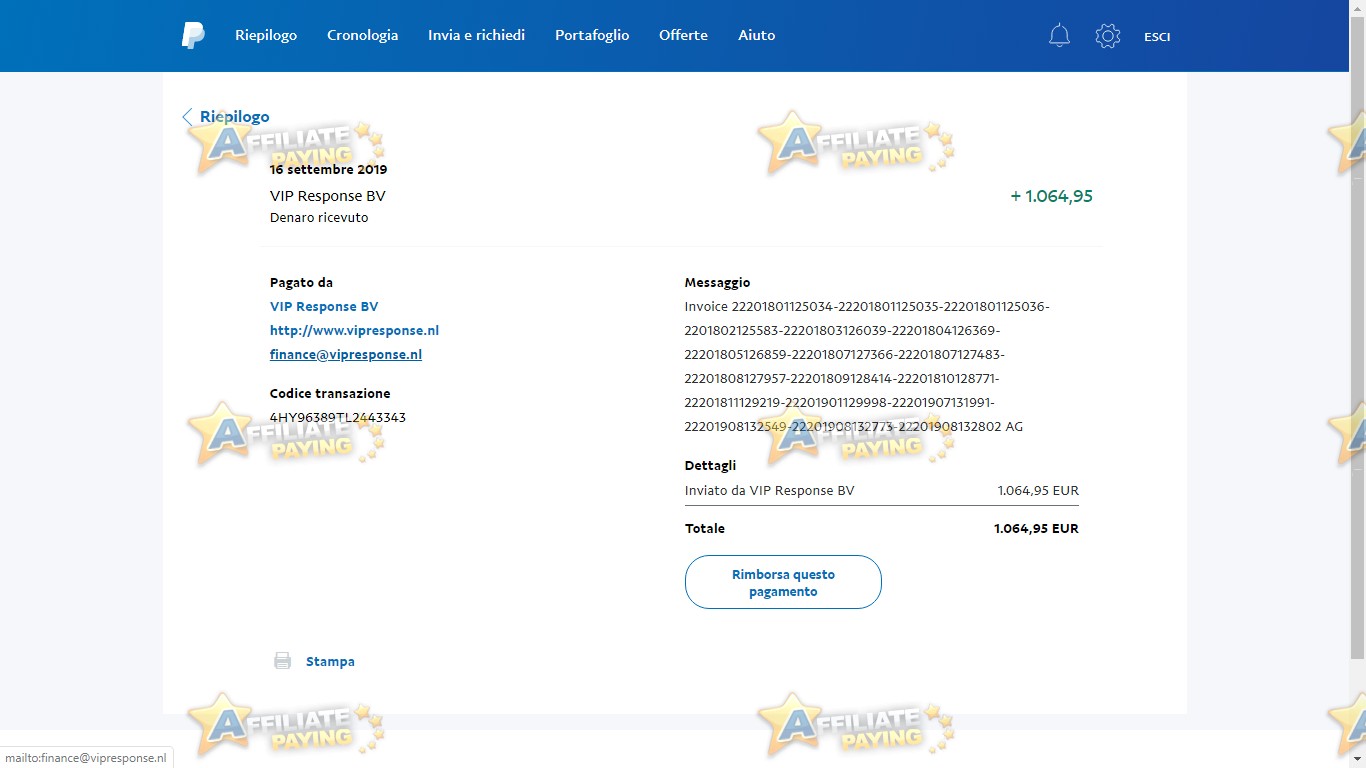
Task: Click the Totale 1.064,95 EUR value
Action: (1036, 528)
